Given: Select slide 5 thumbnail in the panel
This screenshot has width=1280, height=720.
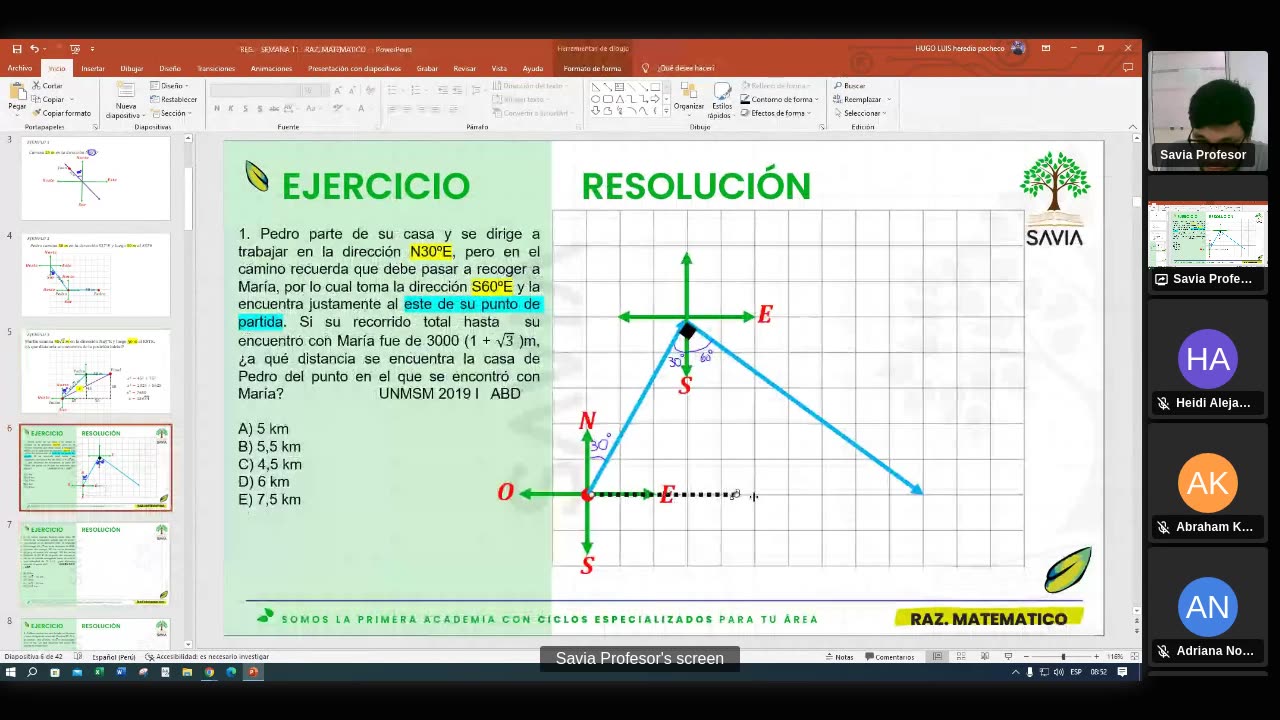Looking at the screenshot, I should tap(96, 371).
